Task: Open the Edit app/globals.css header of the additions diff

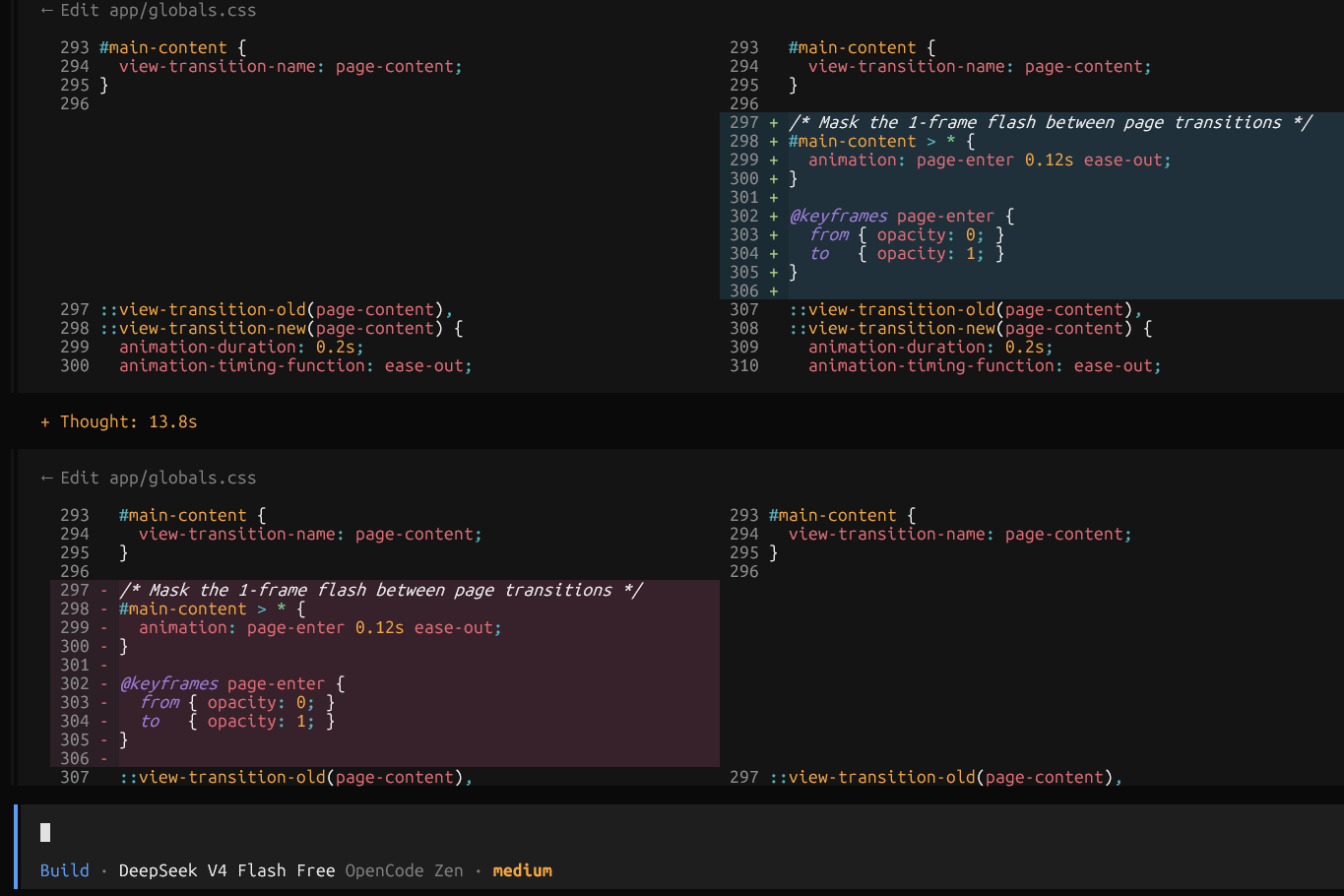Action: click(x=149, y=10)
